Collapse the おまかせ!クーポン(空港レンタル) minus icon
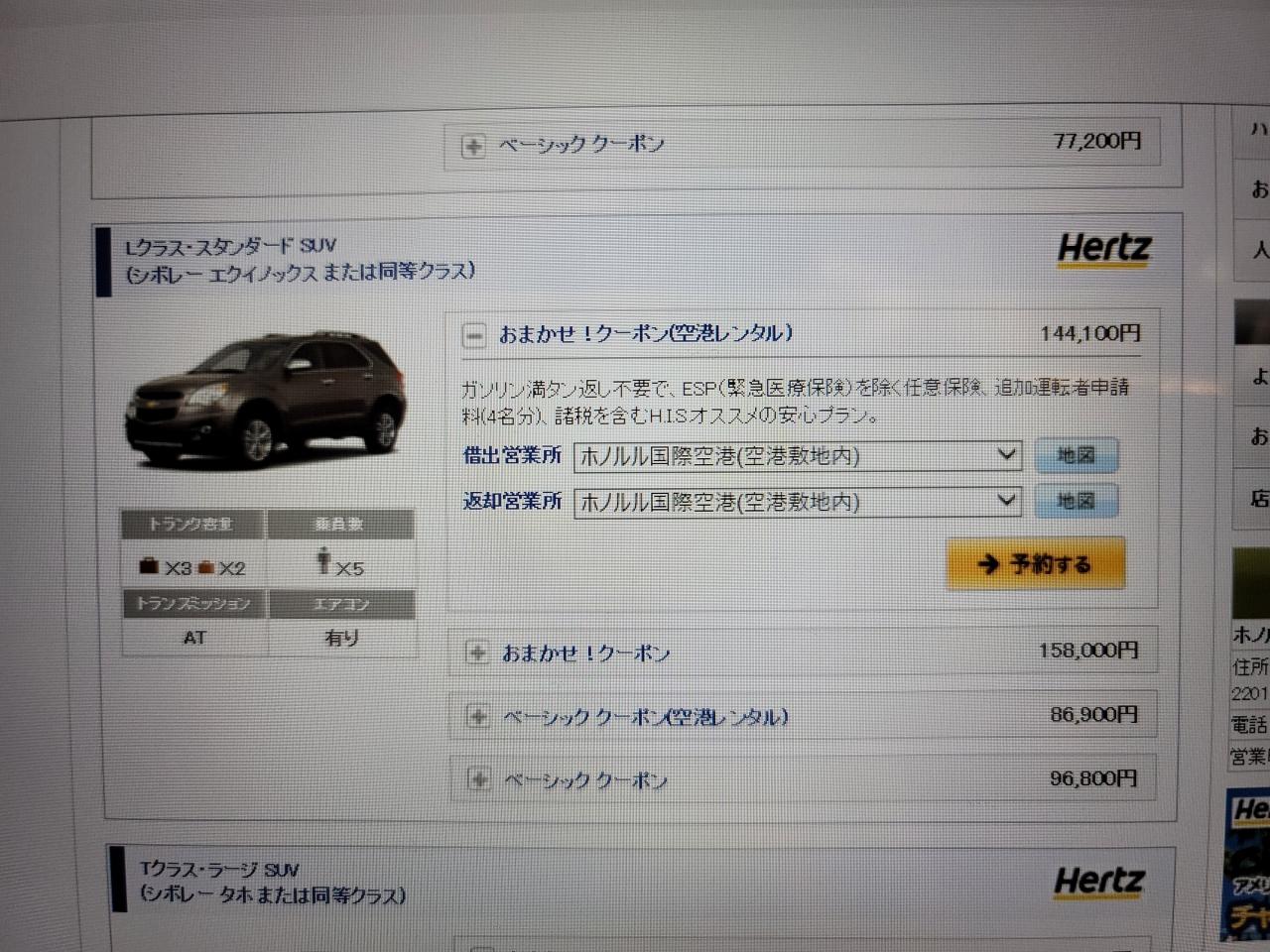 (474, 336)
